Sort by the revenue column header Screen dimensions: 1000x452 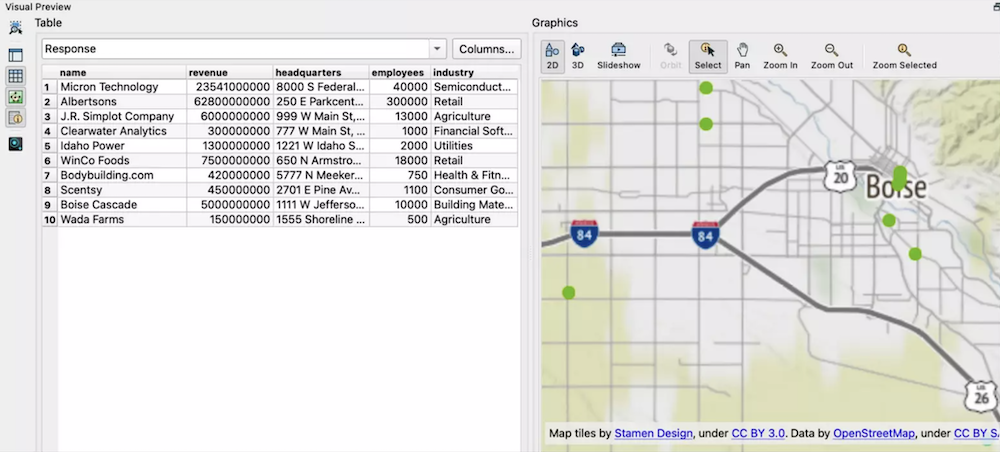point(229,72)
